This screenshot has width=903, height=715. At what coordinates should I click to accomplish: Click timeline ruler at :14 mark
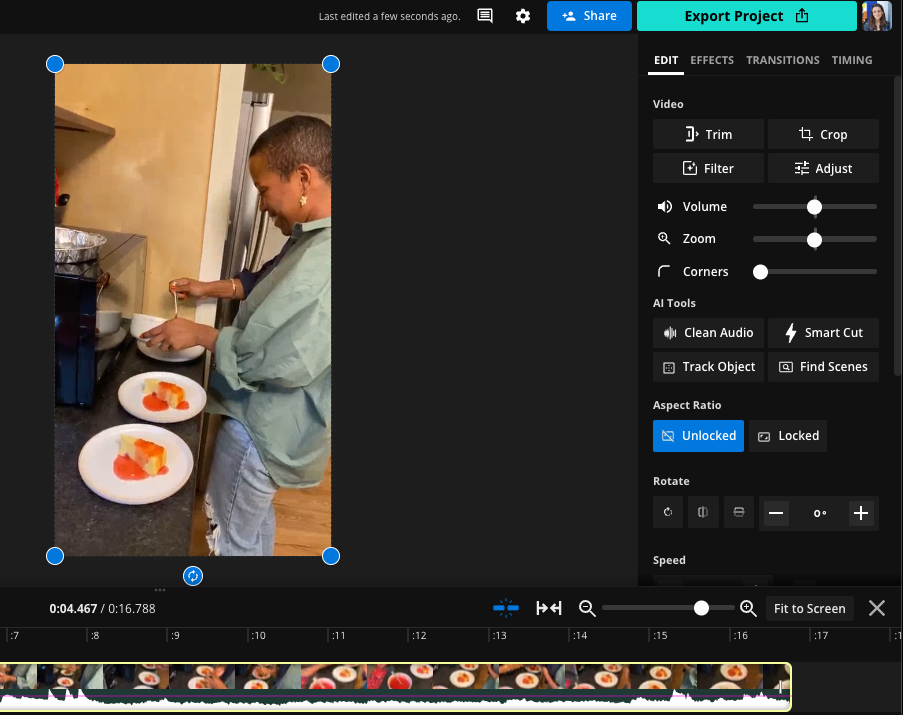579,636
